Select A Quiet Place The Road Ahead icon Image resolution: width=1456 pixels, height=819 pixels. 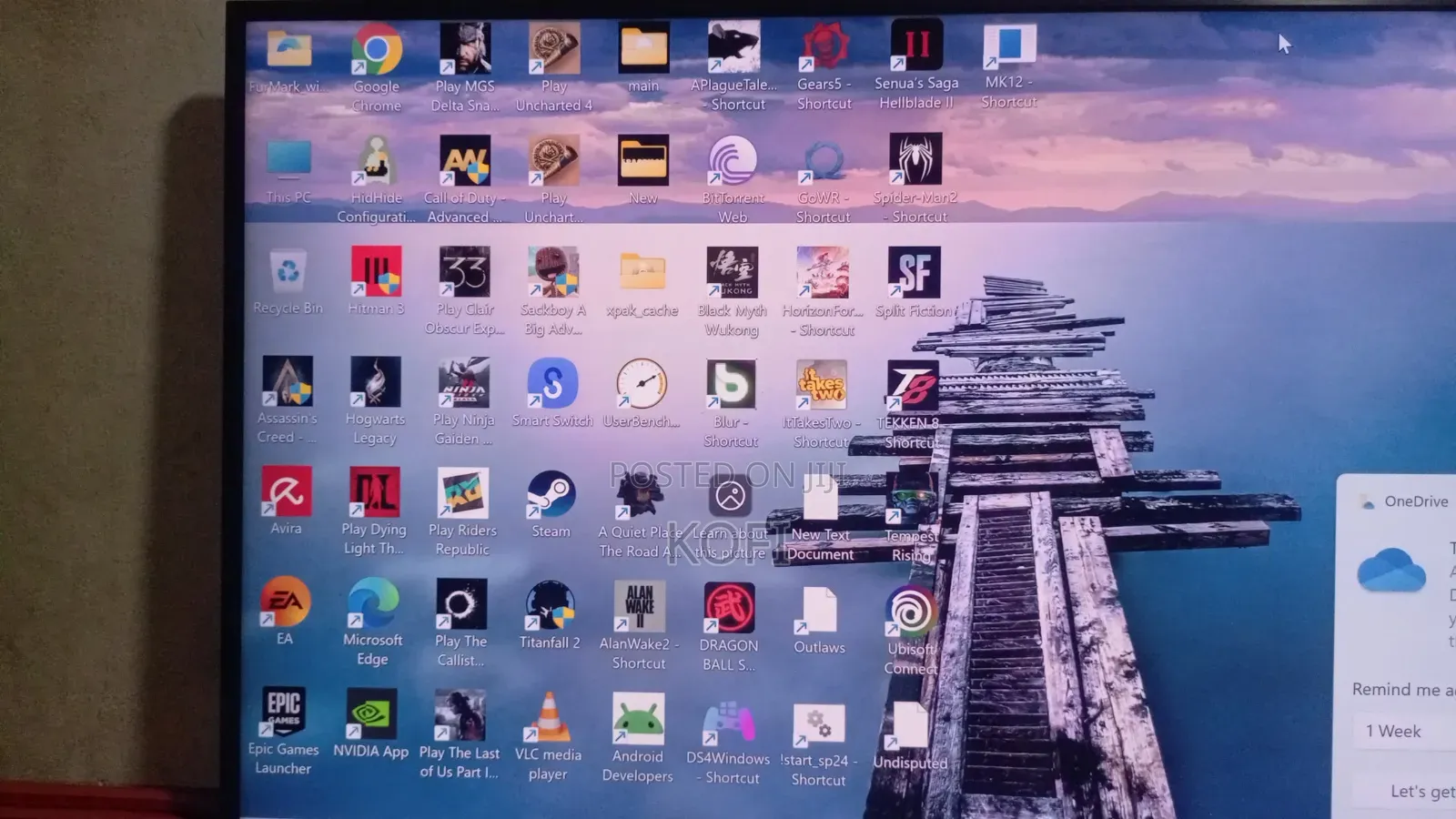[641, 496]
